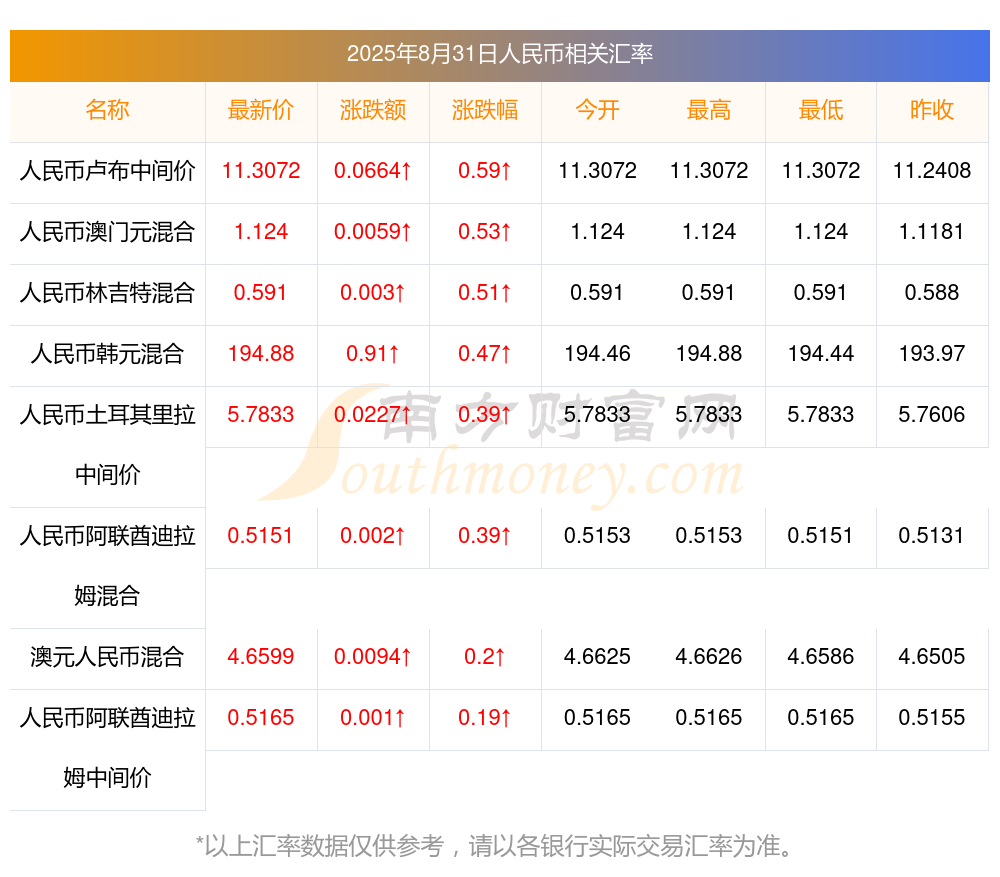Click previous close 4.6505
The height and width of the screenshot is (877, 1000).
(932, 656)
